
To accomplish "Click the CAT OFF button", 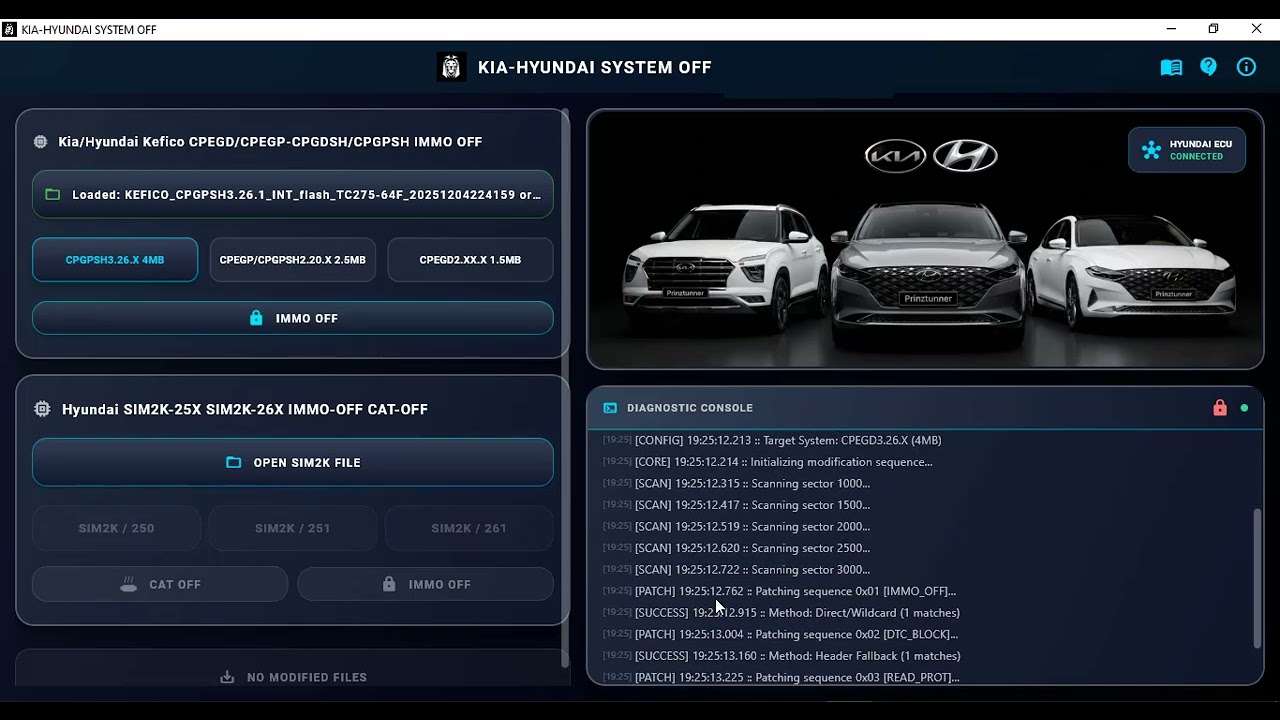I will [160, 584].
